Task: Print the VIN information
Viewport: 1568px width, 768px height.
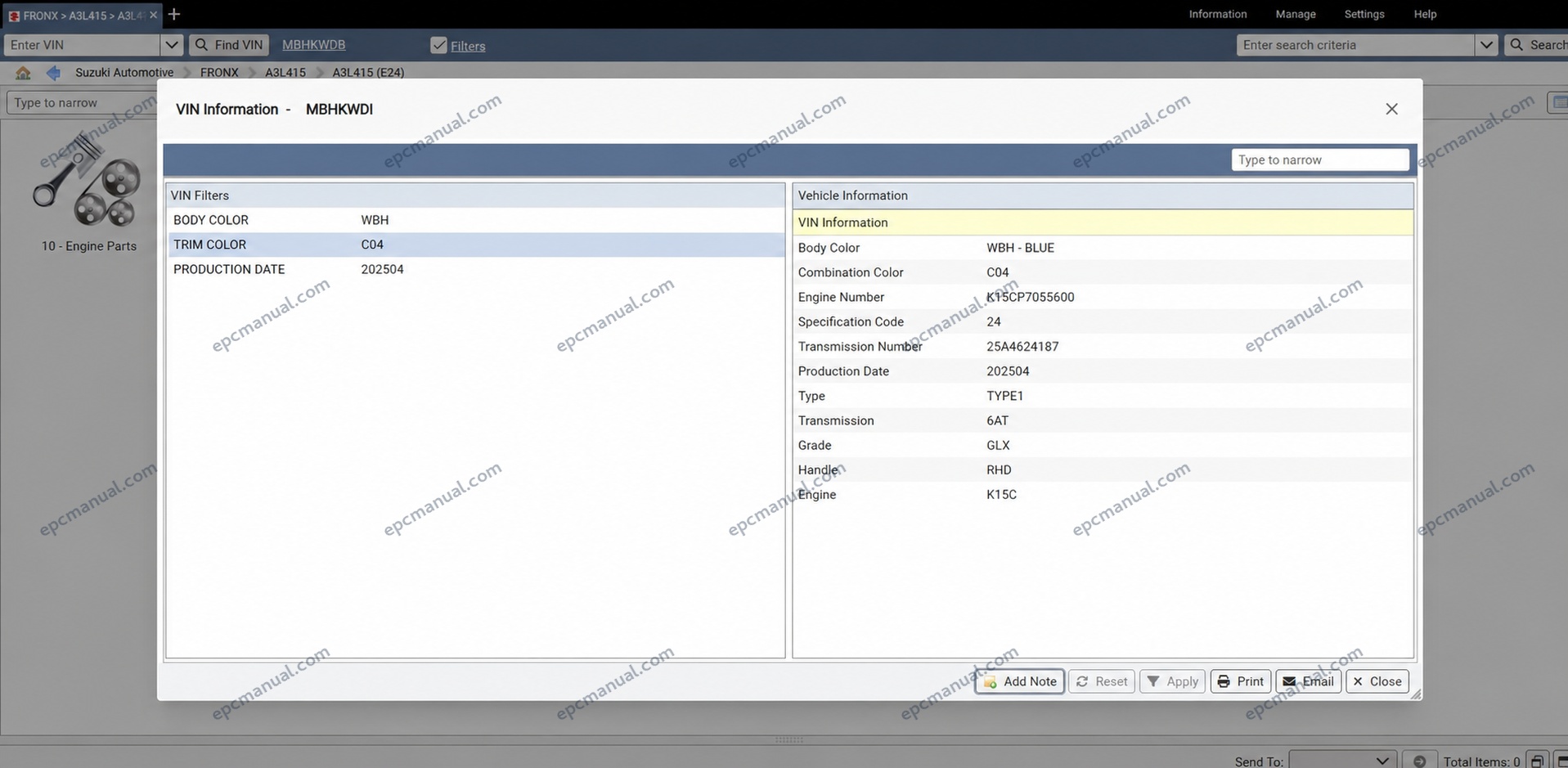Action: (1240, 681)
